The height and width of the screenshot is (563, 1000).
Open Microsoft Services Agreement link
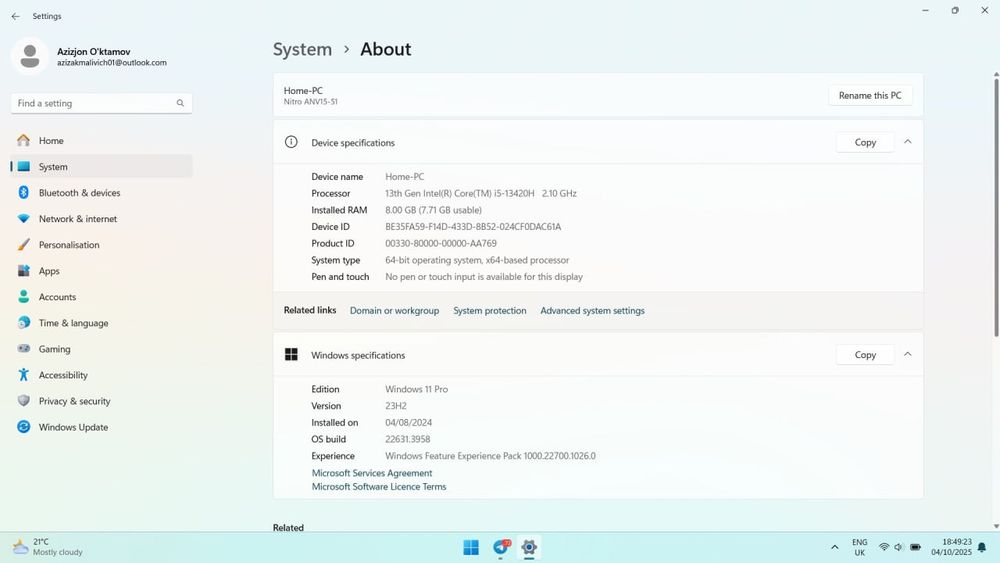point(372,473)
